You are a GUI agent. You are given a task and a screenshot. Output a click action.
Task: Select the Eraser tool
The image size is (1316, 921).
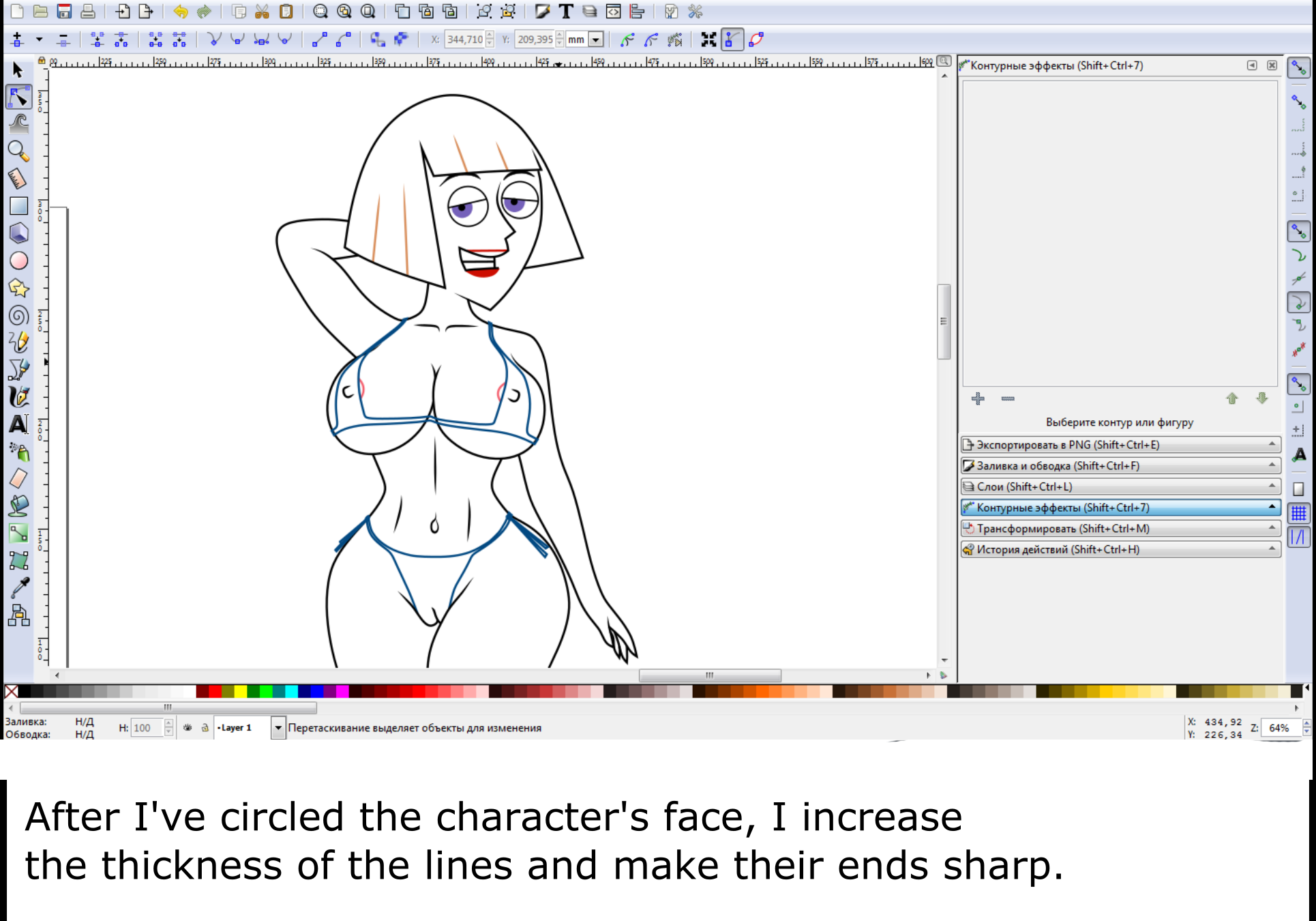point(18,478)
